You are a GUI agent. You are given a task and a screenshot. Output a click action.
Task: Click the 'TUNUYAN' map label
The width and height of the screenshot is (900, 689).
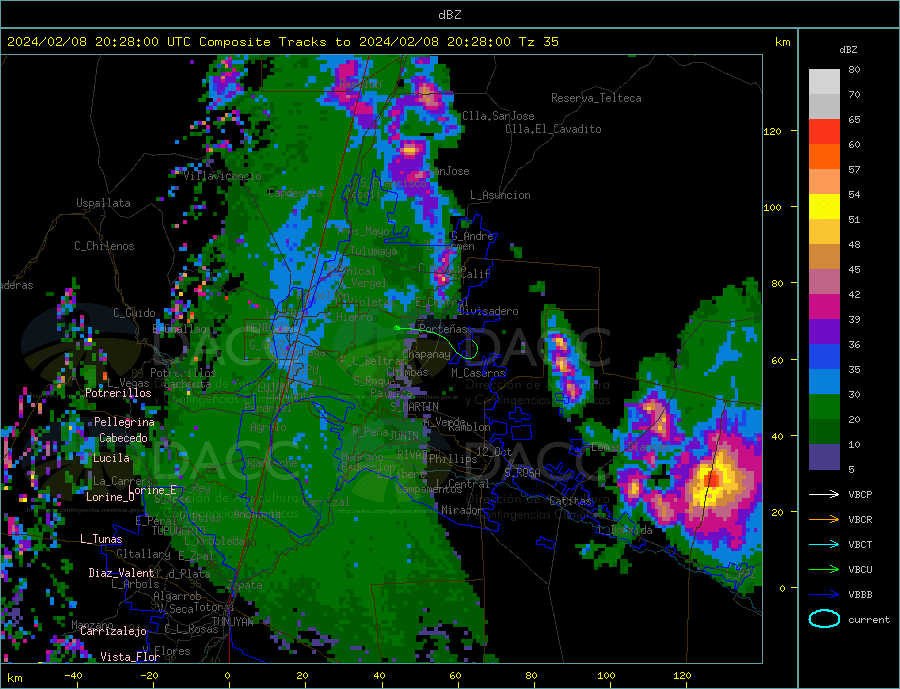(x=233, y=621)
